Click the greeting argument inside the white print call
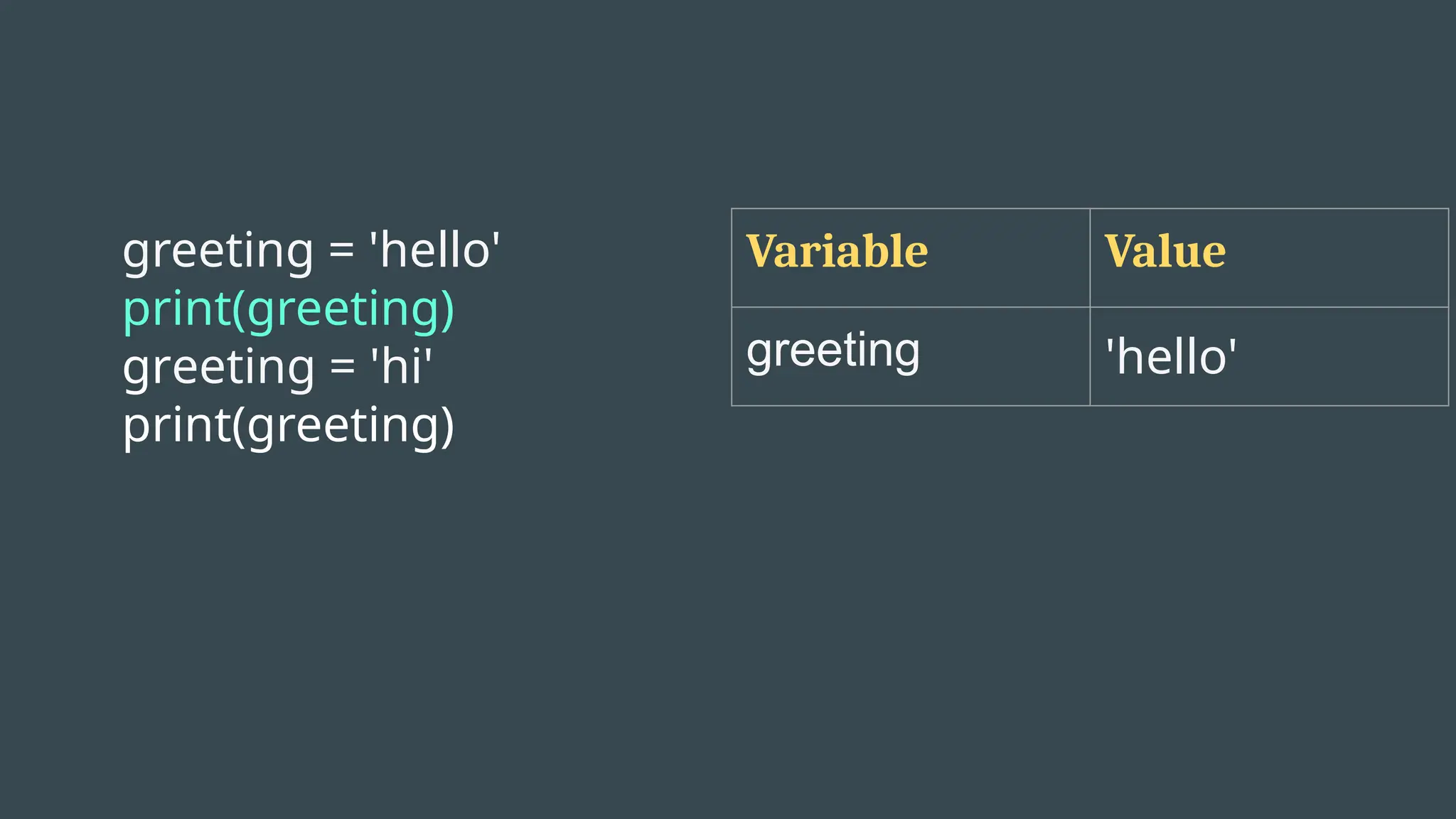This screenshot has width=1456, height=819. coord(343,427)
